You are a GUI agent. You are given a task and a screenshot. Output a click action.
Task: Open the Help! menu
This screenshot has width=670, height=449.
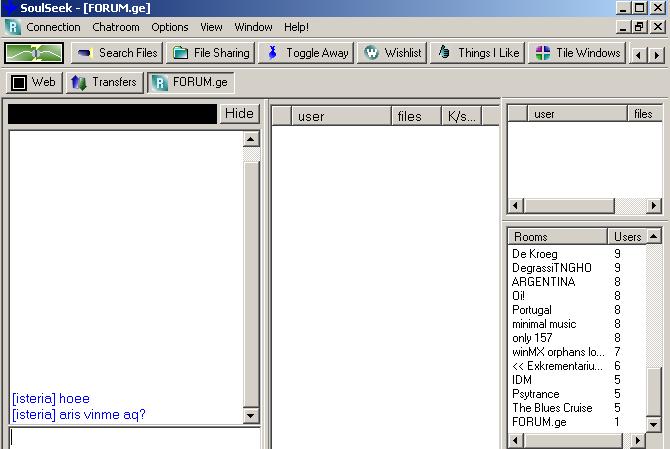pos(296,27)
